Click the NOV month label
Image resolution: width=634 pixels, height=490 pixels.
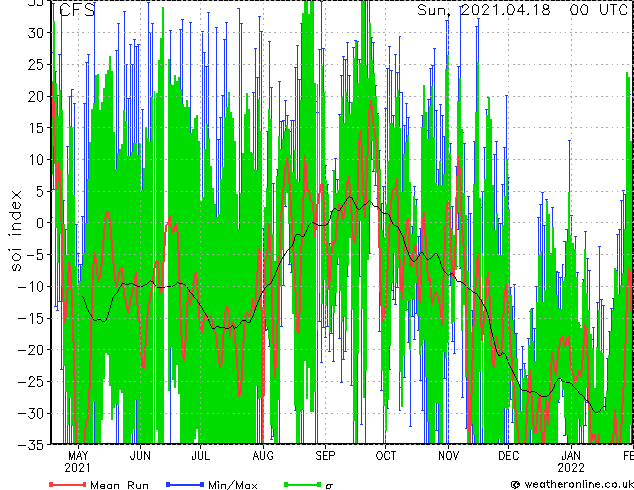tap(448, 456)
